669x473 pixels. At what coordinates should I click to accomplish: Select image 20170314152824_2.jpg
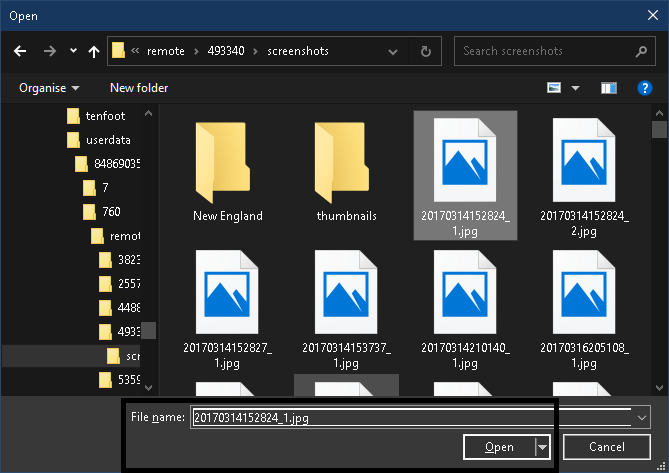point(584,177)
